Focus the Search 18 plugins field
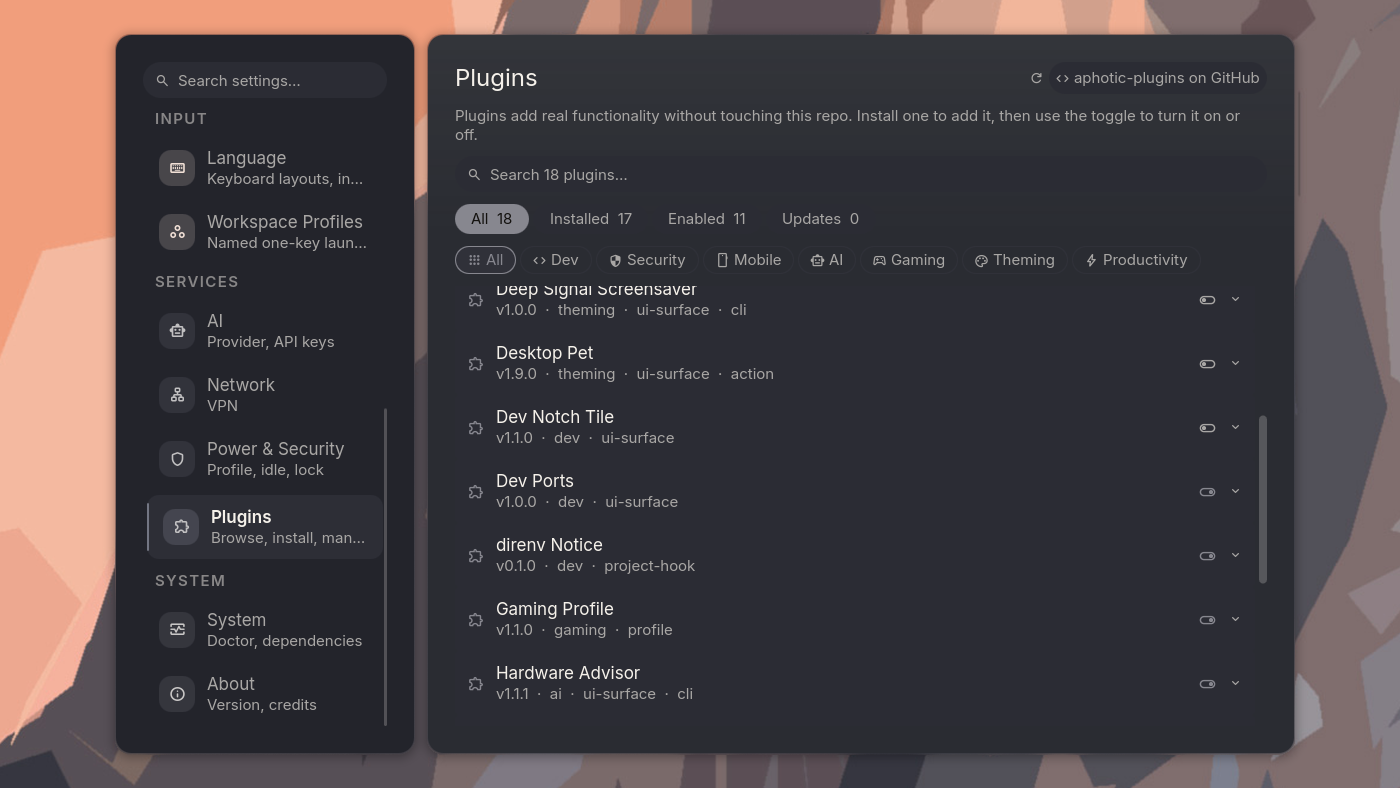This screenshot has width=1400, height=788. pyautogui.click(x=860, y=175)
